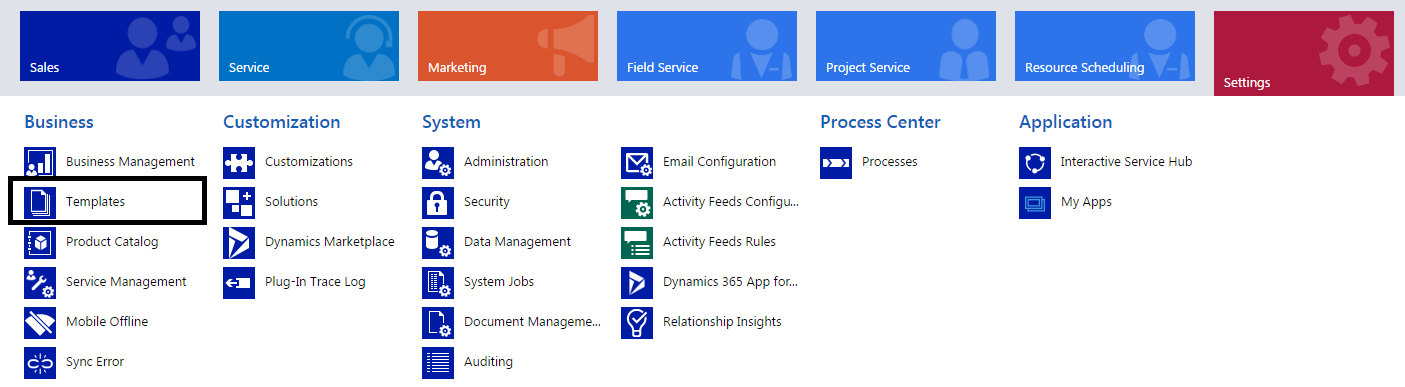Open the Plug-In Trace Log link
Image resolution: width=1405 pixels, height=387 pixels.
point(315,282)
